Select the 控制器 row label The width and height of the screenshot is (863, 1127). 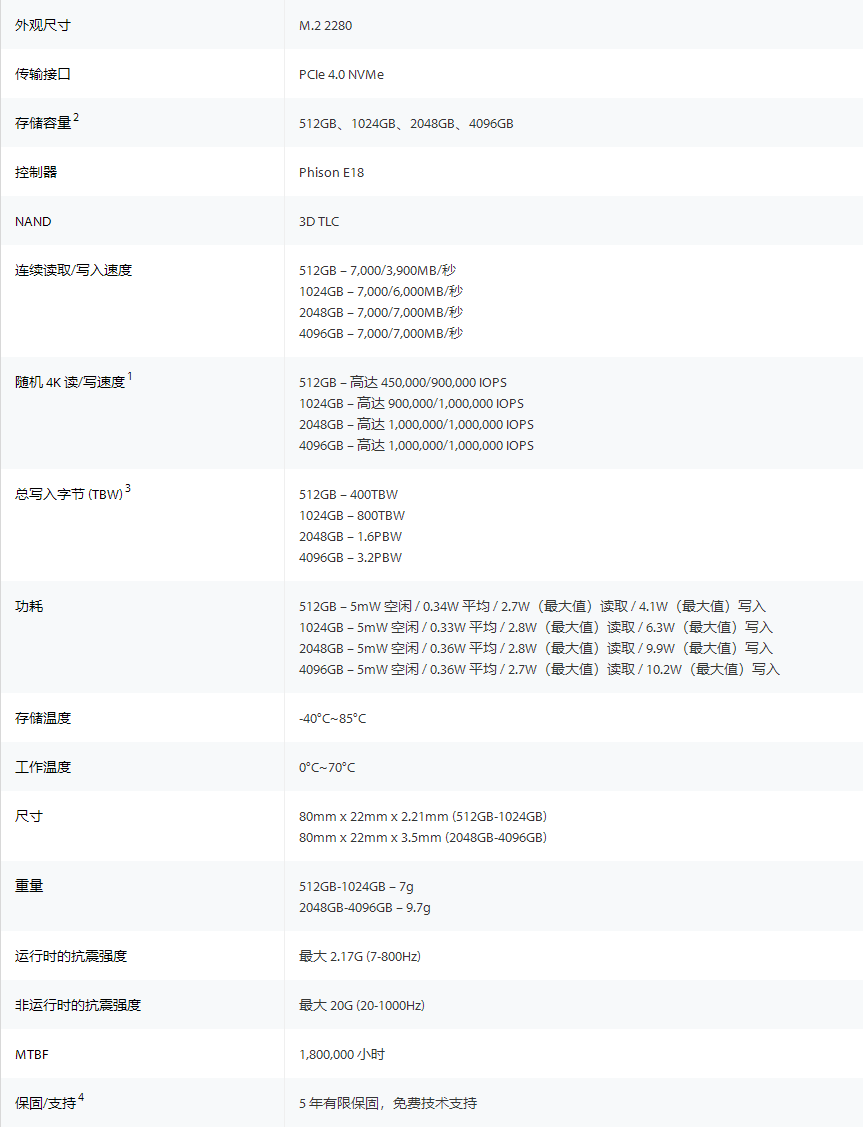pyautogui.click(x=36, y=173)
